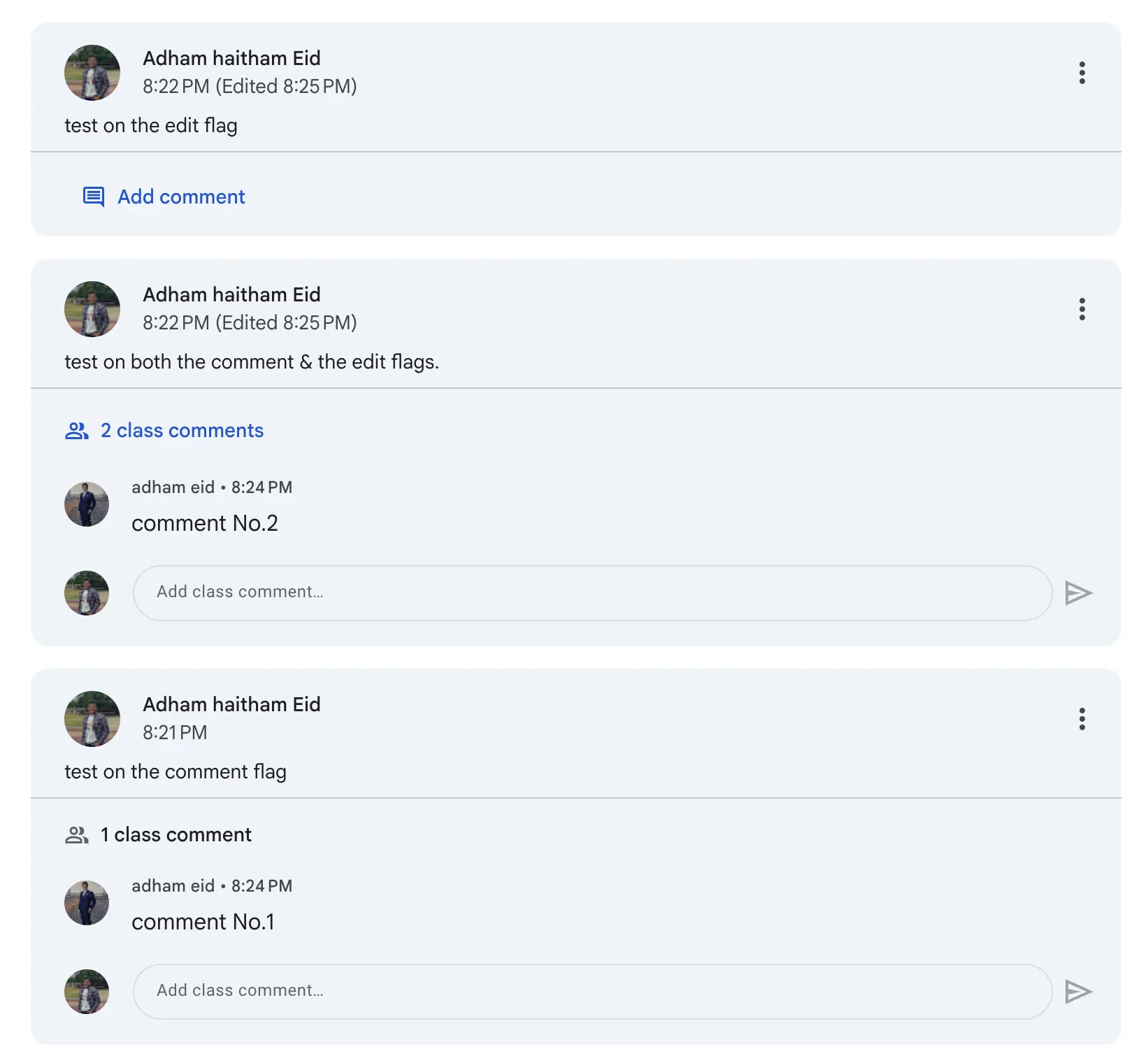Expand the 2 class comments thread
The width and height of the screenshot is (1148, 1063).
point(181,431)
